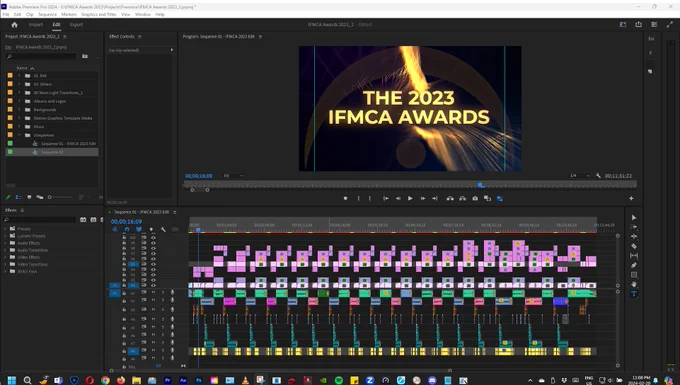Open the Markers menu
Viewport: 680px width, 385px height.
tap(69, 14)
